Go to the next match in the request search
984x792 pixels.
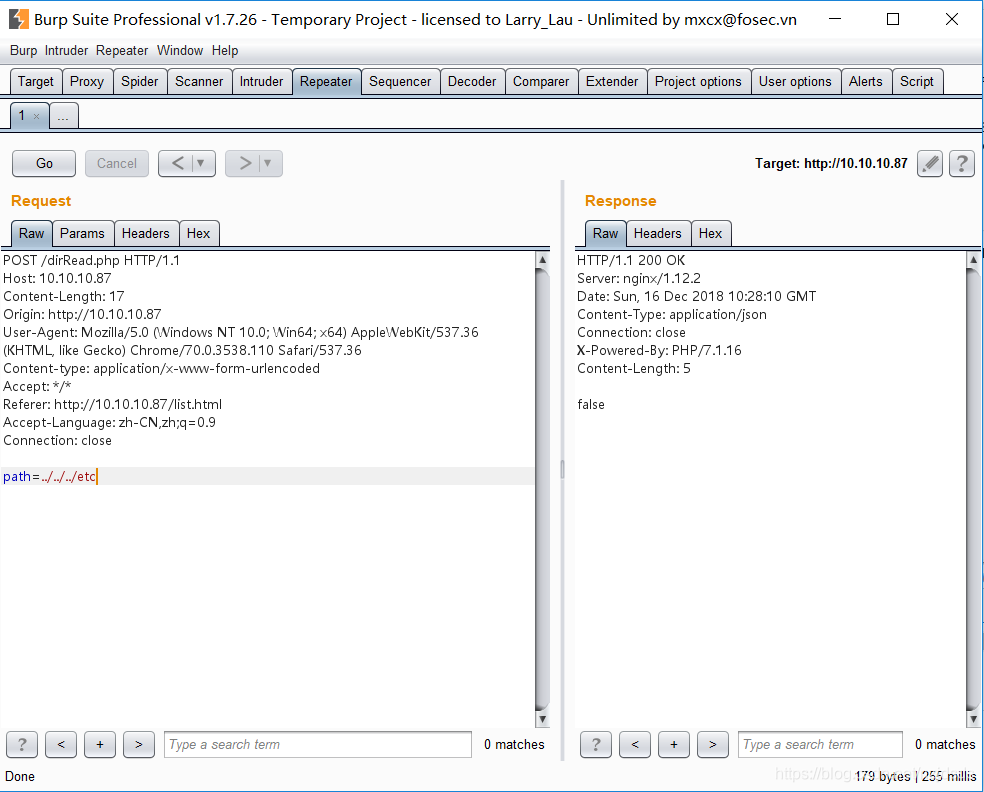[x=139, y=744]
